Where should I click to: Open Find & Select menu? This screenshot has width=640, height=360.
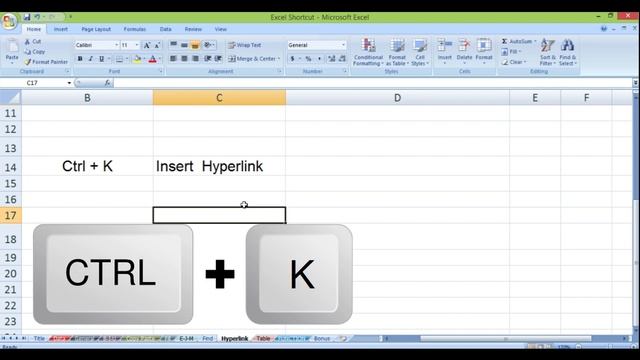(567, 52)
